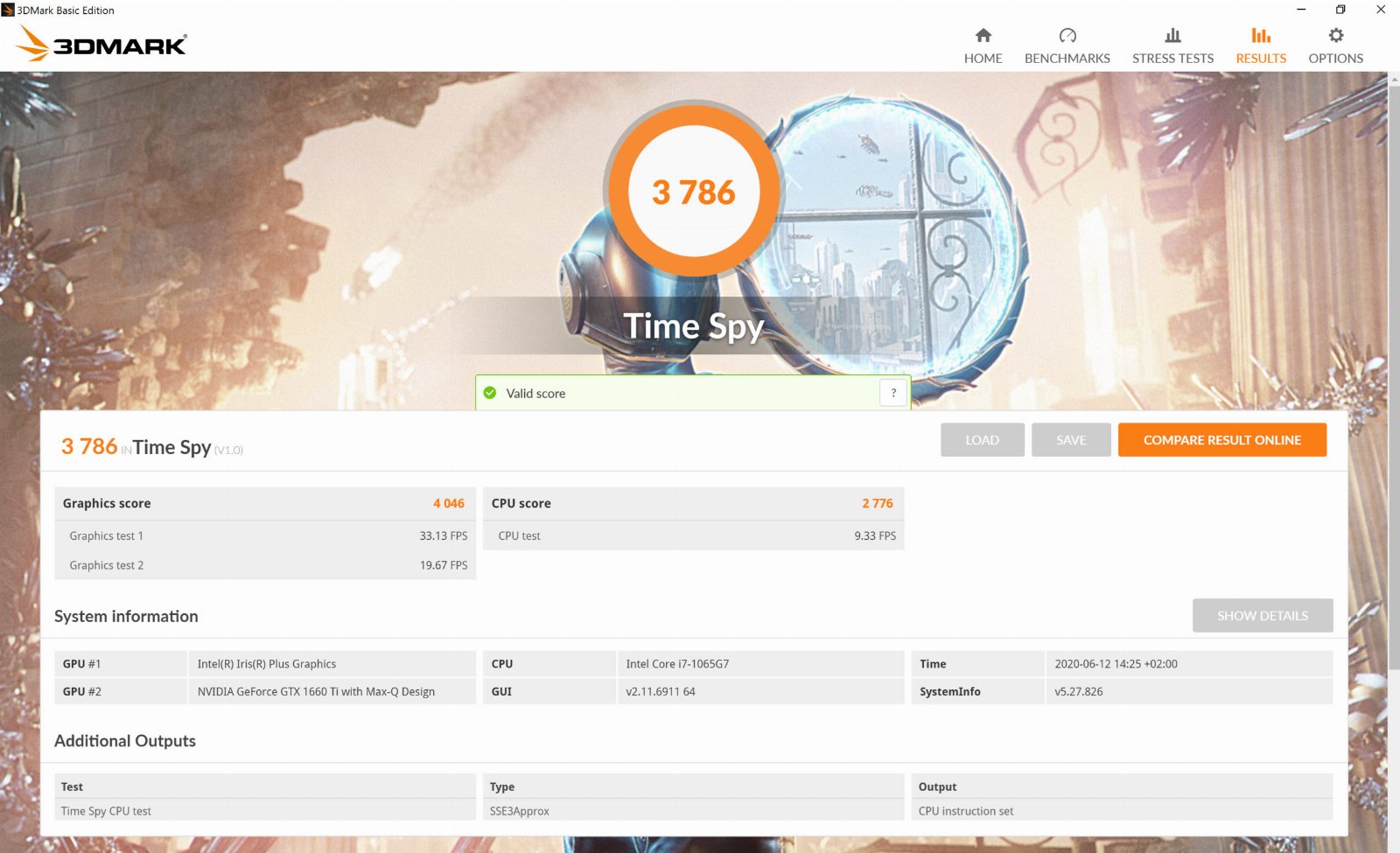Image resolution: width=1400 pixels, height=853 pixels.
Task: Click the Home house icon
Action: pos(983,35)
